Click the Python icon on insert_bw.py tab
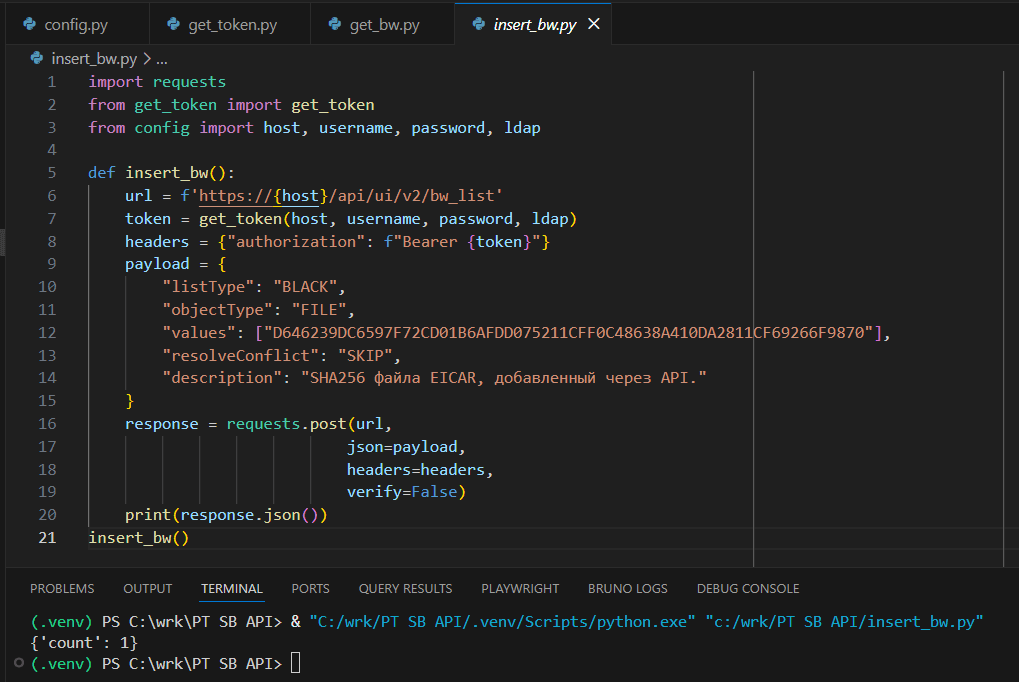This screenshot has height=682, width=1019. pos(479,24)
